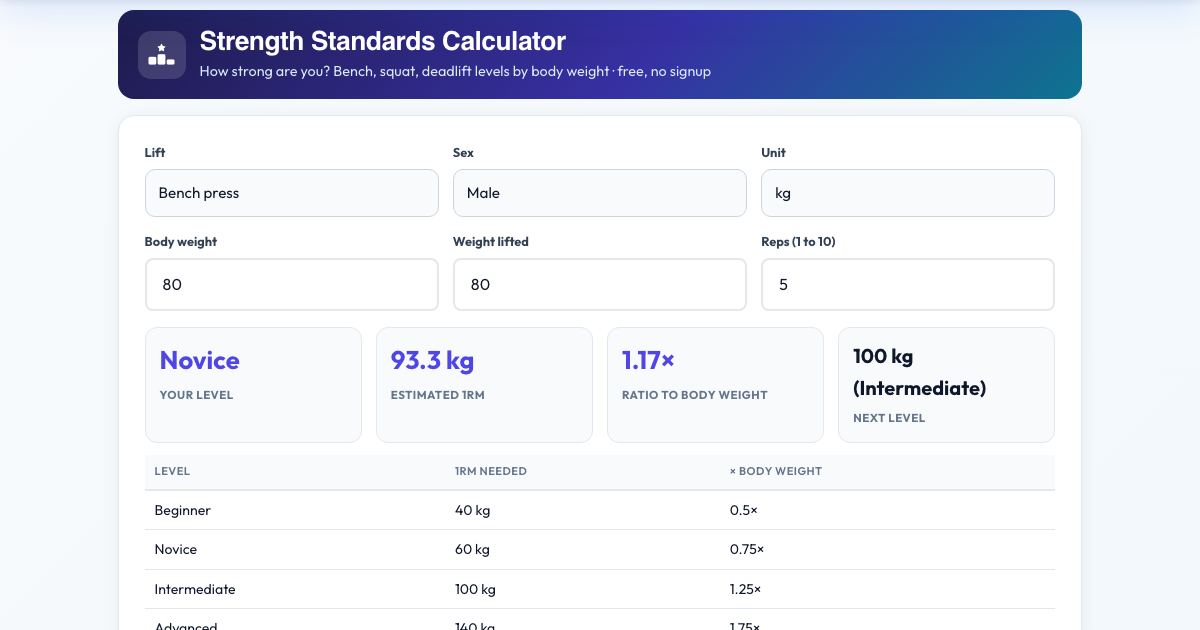This screenshot has width=1200, height=630.
Task: Open the Sex dropdown showing Male
Action: 600,193
